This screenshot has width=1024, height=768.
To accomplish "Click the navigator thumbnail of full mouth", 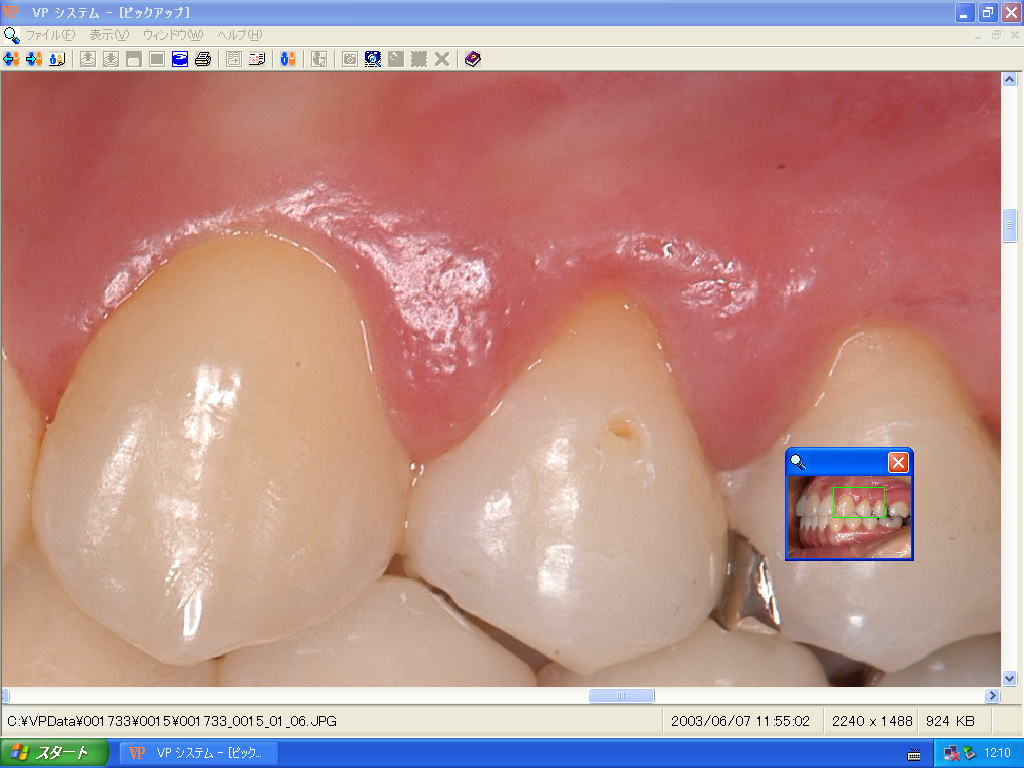I will (848, 516).
